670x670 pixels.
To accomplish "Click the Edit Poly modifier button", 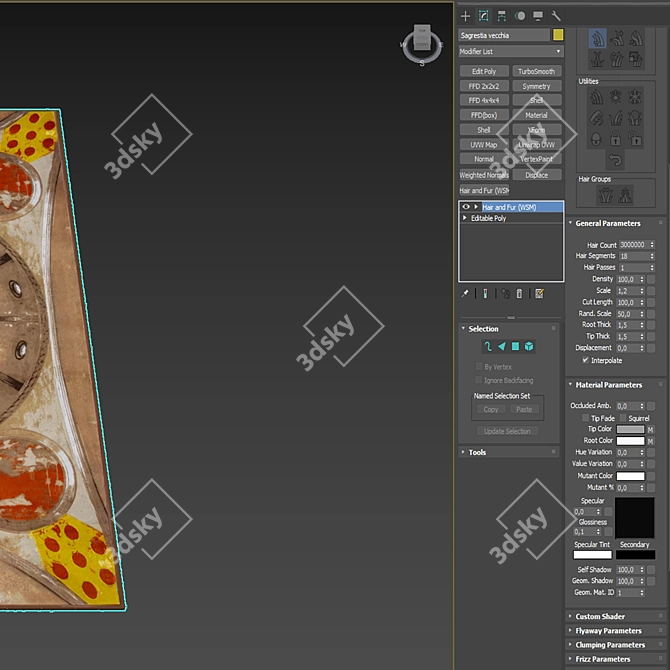I will (484, 71).
